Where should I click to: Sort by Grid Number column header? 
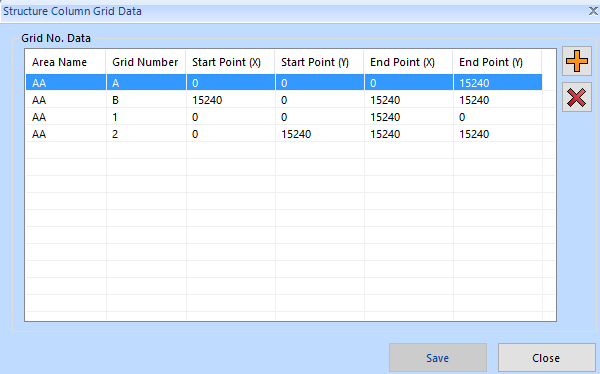tap(146, 62)
